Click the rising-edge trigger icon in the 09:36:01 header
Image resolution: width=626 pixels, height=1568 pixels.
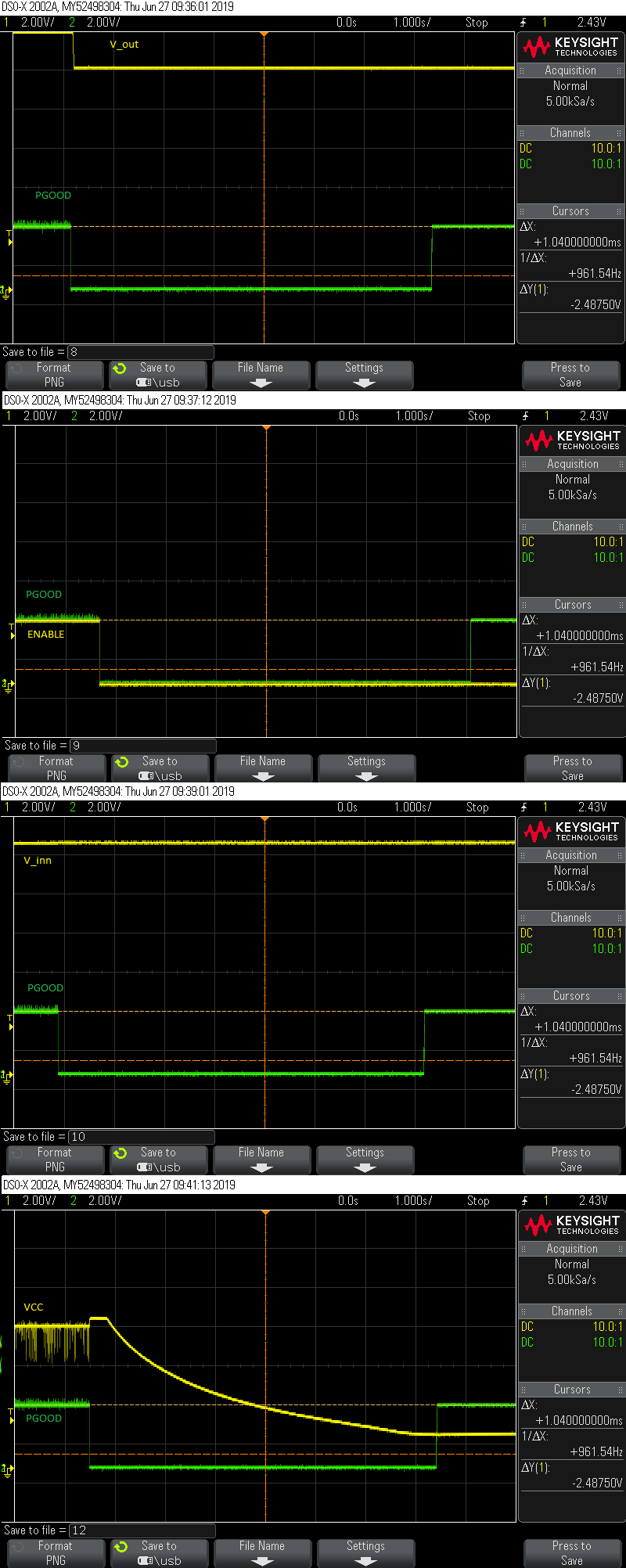[523, 23]
